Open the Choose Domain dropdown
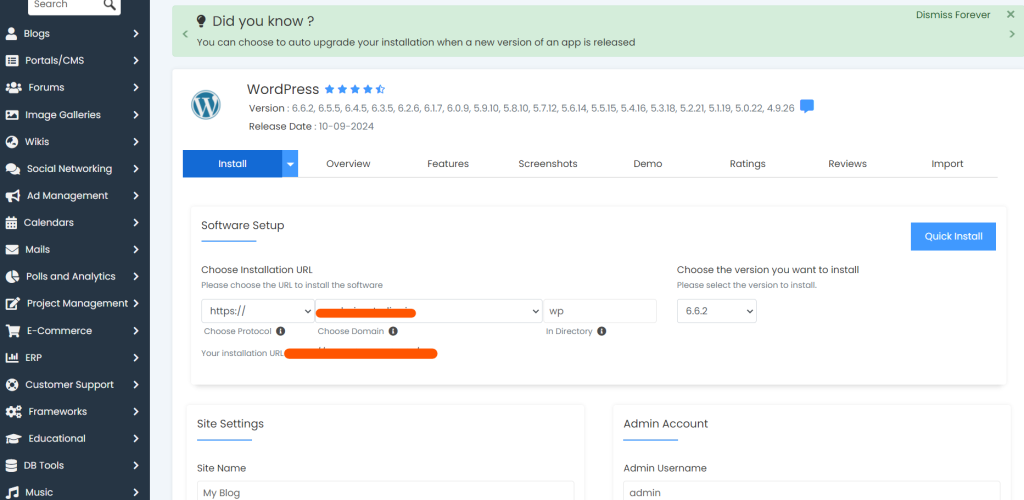 (x=428, y=311)
